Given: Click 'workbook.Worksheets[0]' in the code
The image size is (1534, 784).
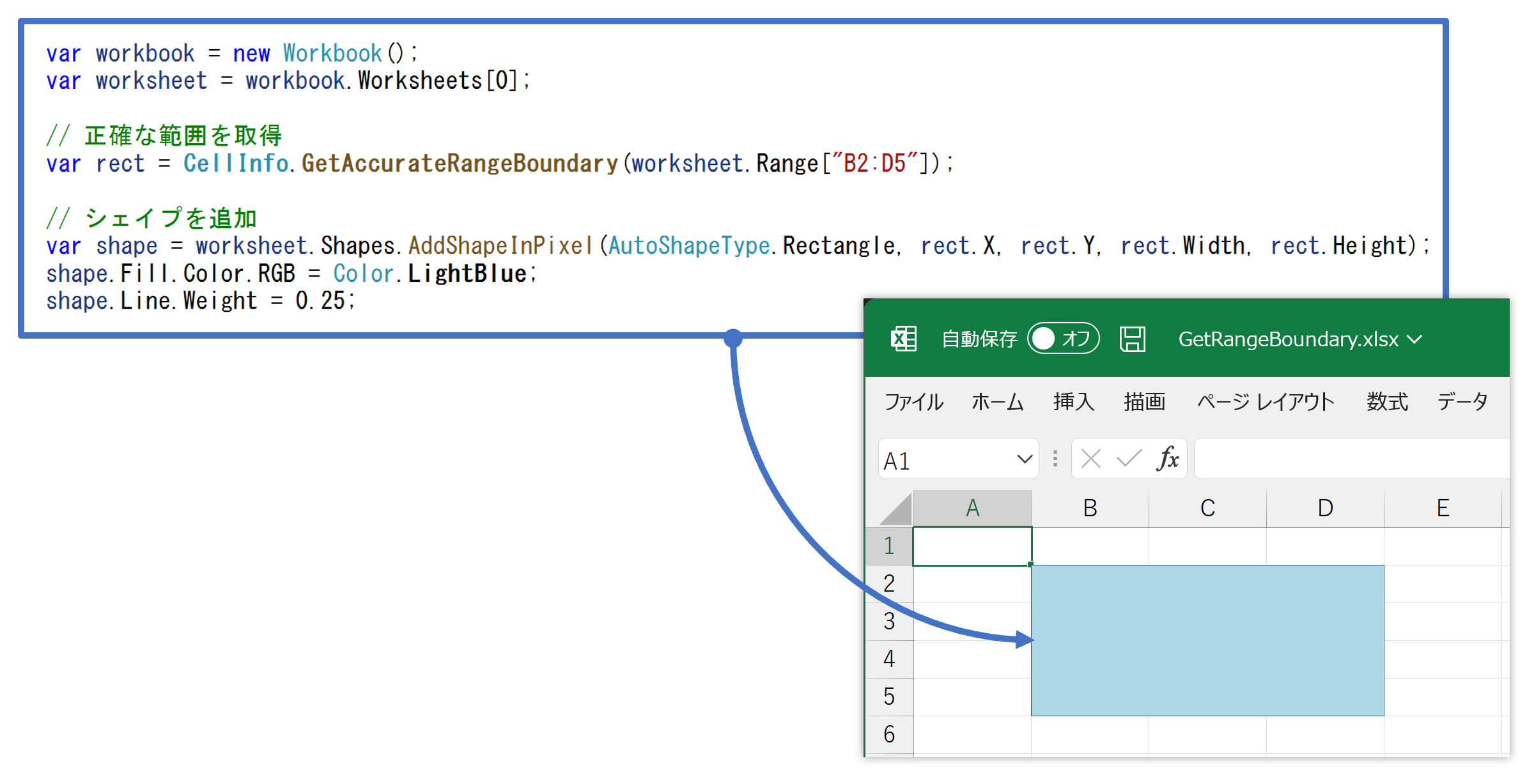Looking at the screenshot, I should click(x=381, y=81).
